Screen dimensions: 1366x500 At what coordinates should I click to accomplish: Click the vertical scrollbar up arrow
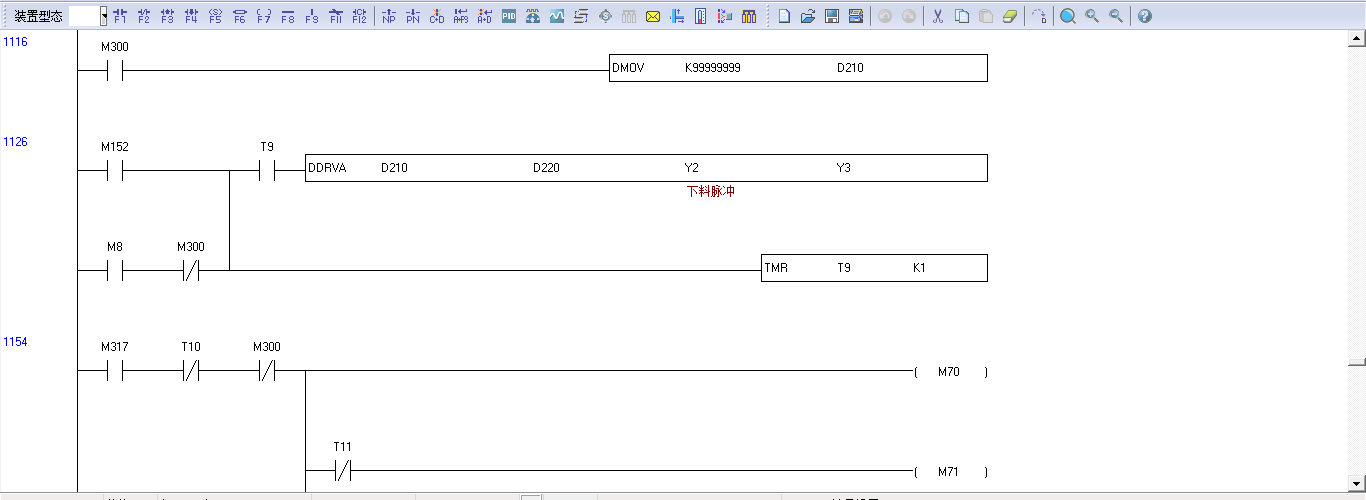pyautogui.click(x=1357, y=39)
